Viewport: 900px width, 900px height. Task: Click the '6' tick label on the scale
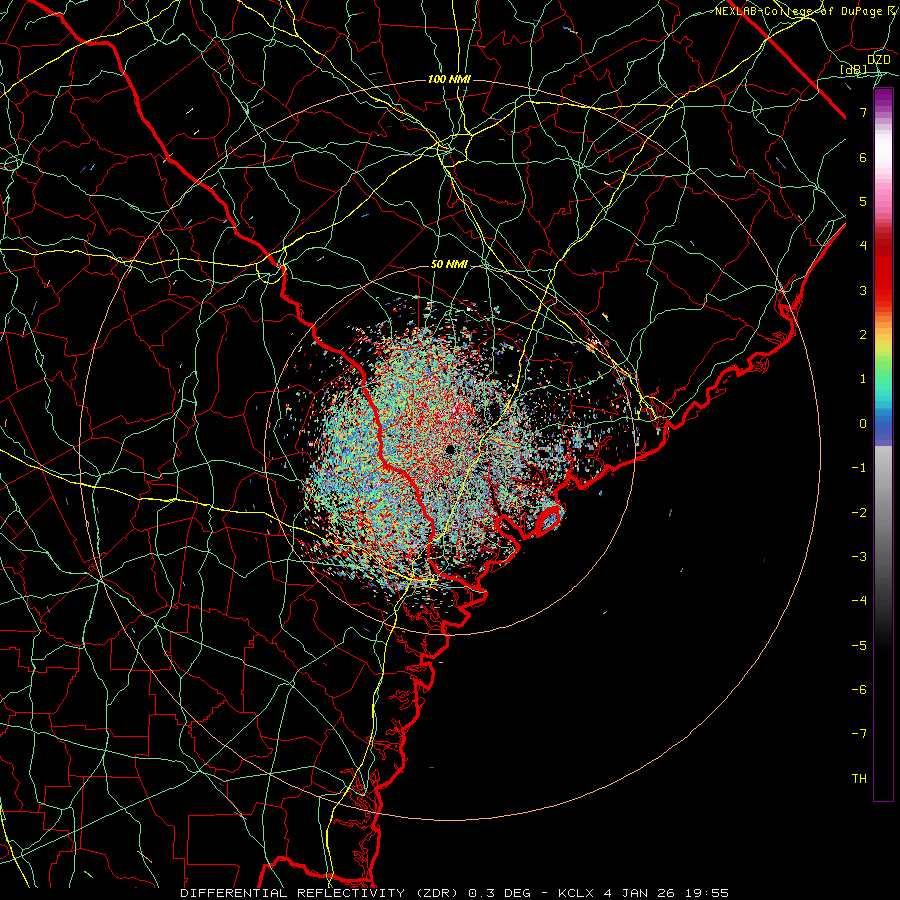click(863, 157)
